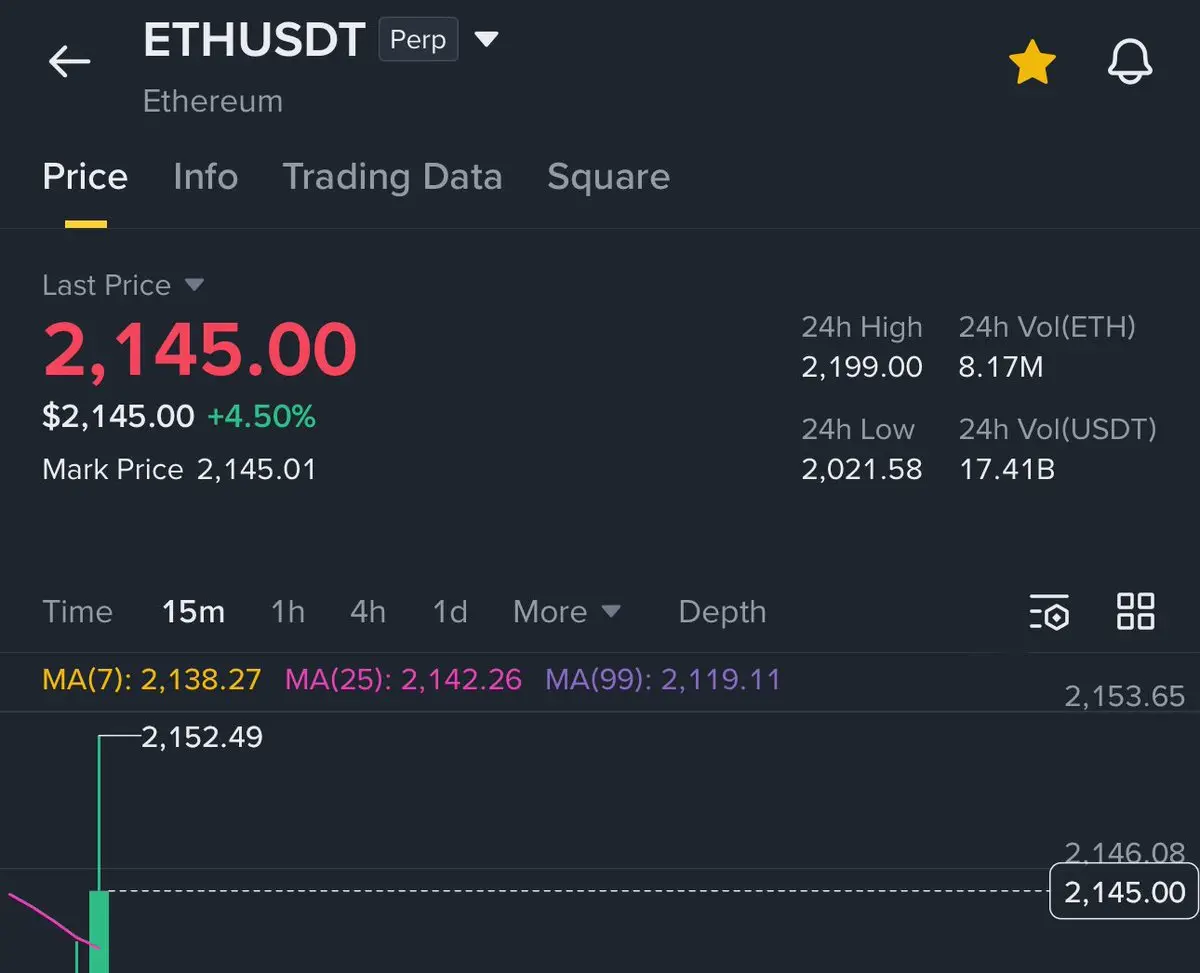1200x973 pixels.
Task: Open the Depth chart view
Action: click(x=722, y=612)
